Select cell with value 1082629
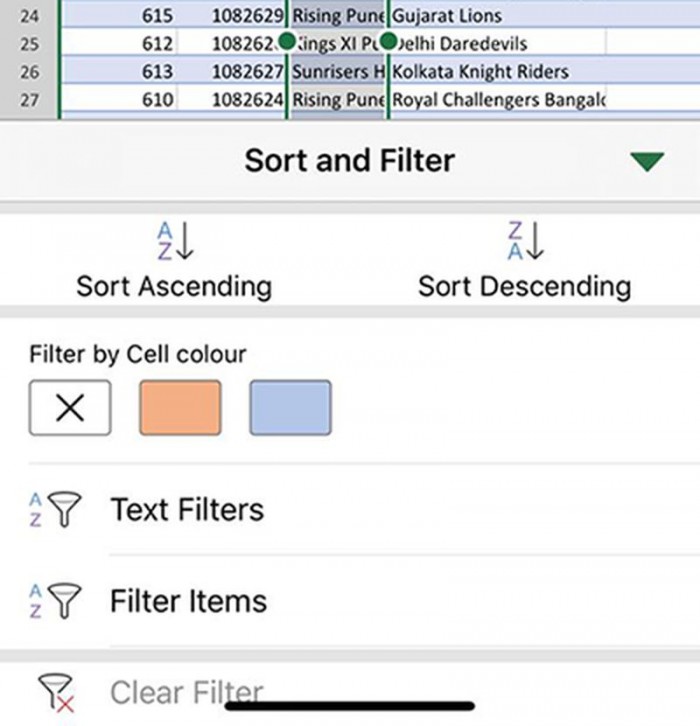The width and height of the screenshot is (700, 726). (x=231, y=16)
